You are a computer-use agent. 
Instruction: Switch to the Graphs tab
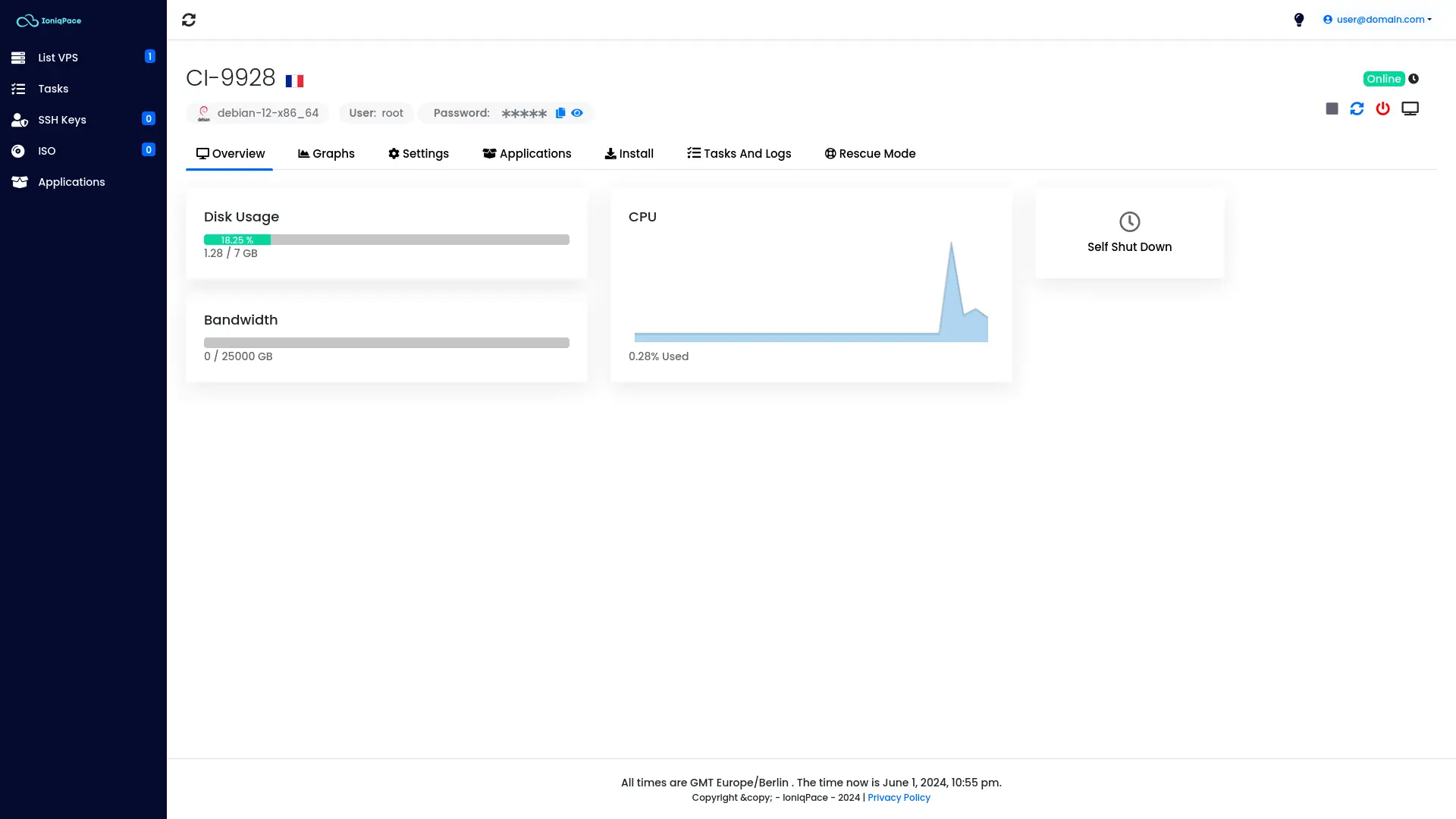tap(326, 153)
